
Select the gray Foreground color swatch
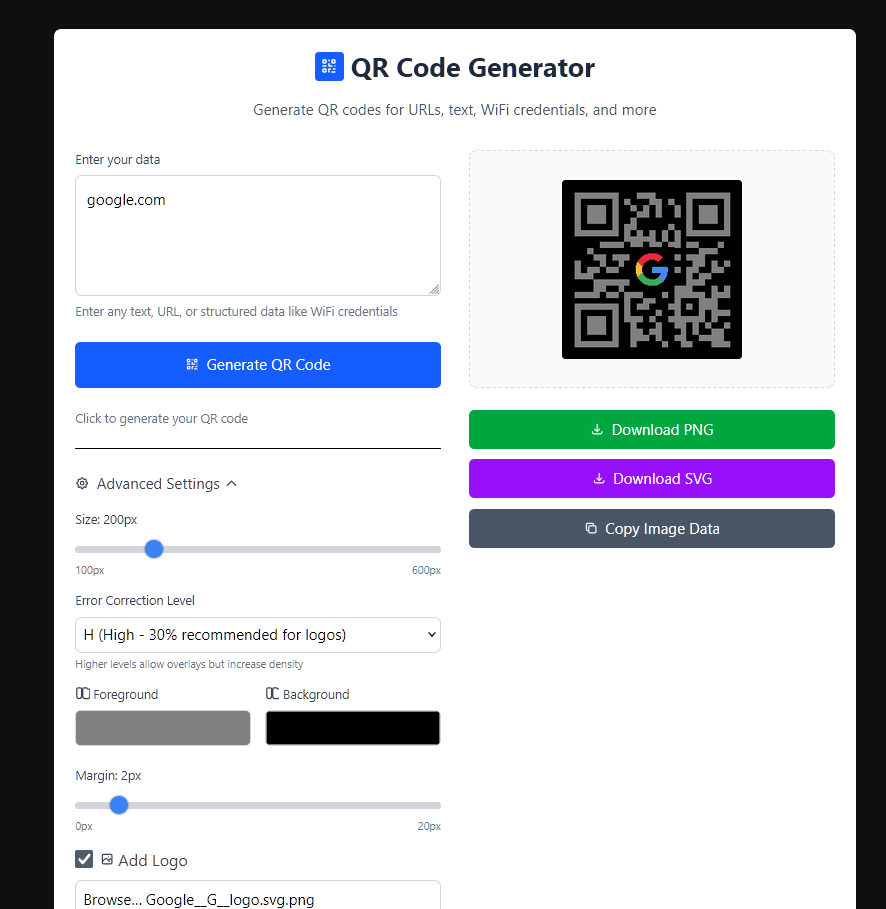tap(162, 727)
